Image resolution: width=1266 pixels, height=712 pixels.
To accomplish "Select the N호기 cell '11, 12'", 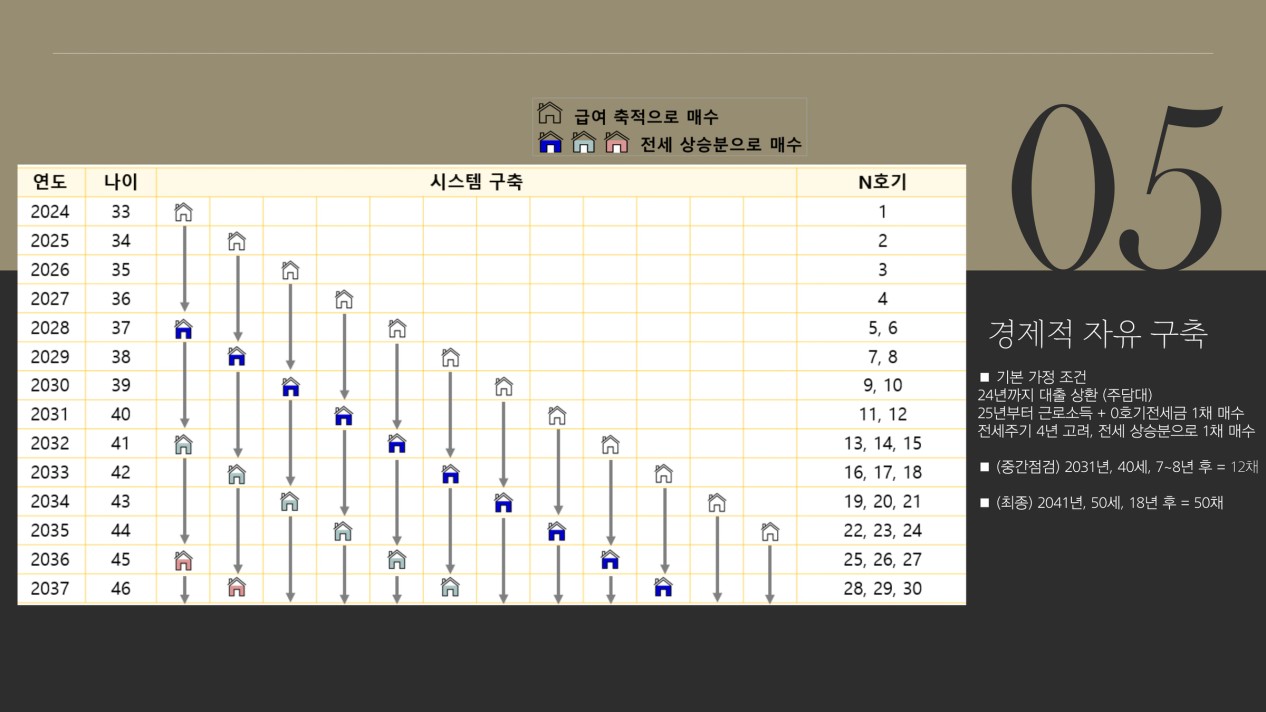I will (x=882, y=415).
